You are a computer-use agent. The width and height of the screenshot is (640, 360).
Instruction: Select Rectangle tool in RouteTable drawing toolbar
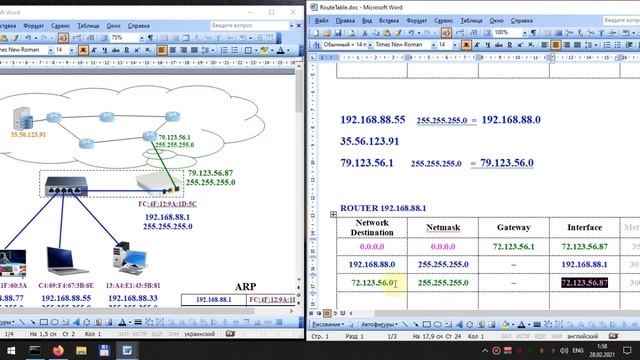pos(427,324)
